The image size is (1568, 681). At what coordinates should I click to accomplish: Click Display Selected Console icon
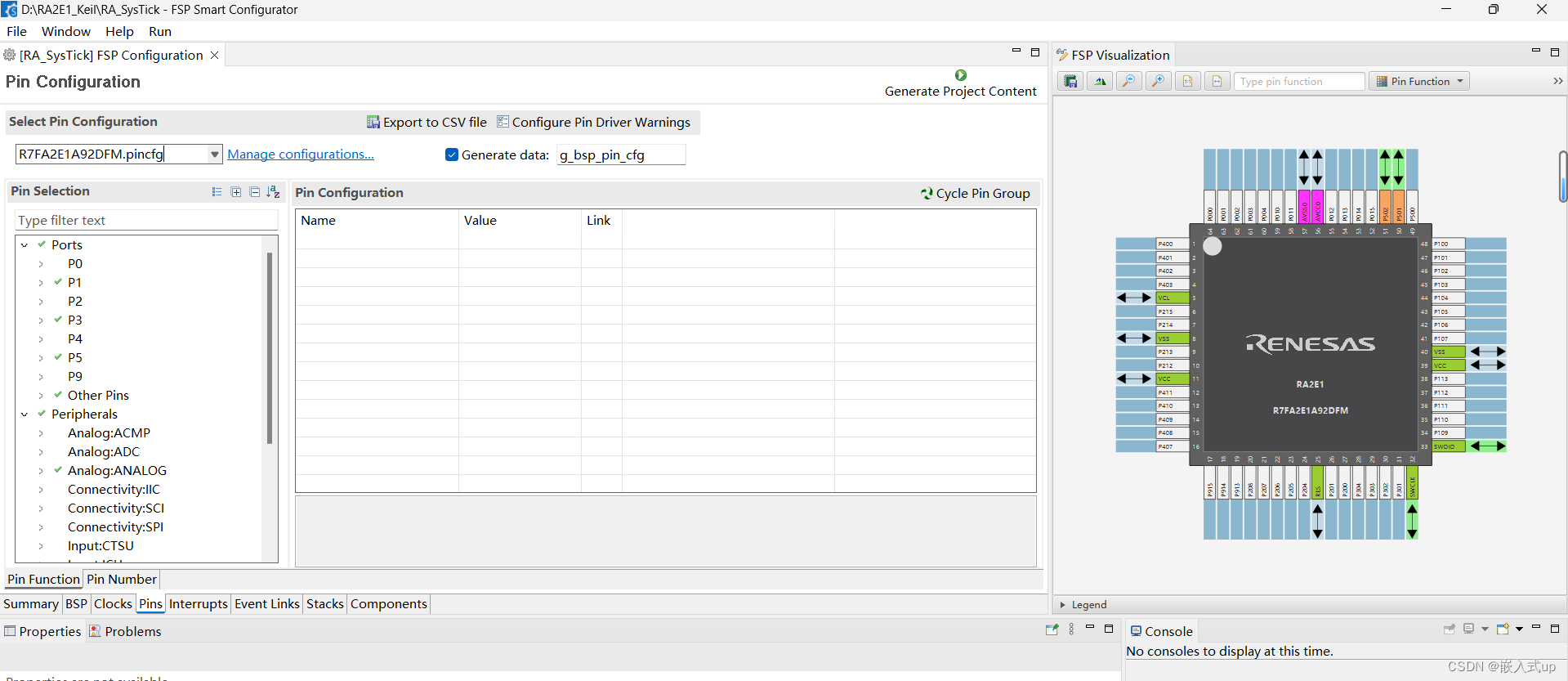point(1468,629)
